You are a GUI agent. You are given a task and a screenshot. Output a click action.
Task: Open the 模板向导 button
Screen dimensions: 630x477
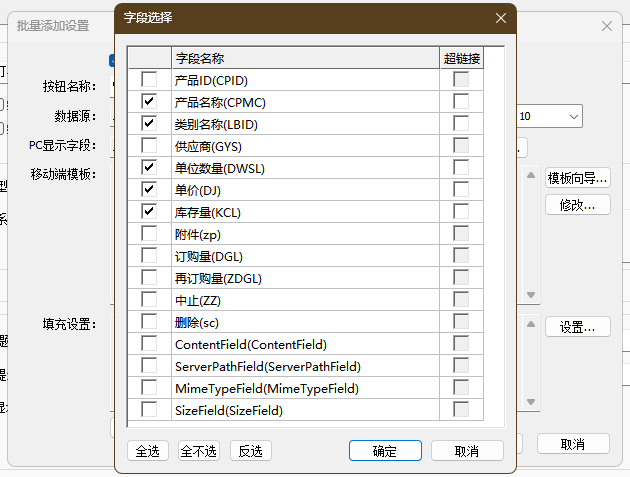tap(577, 178)
